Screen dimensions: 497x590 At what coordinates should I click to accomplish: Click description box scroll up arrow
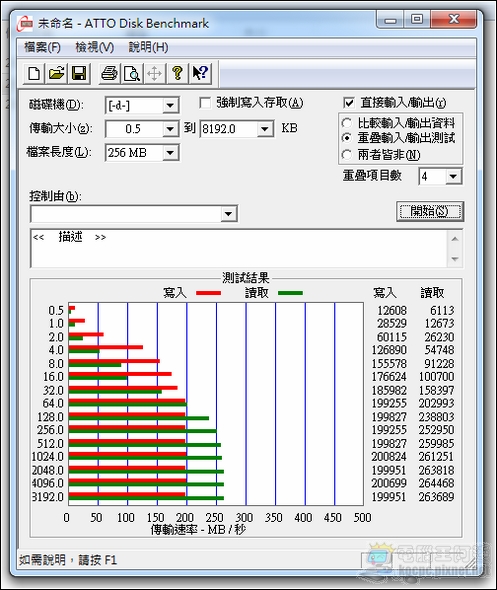pos(455,239)
